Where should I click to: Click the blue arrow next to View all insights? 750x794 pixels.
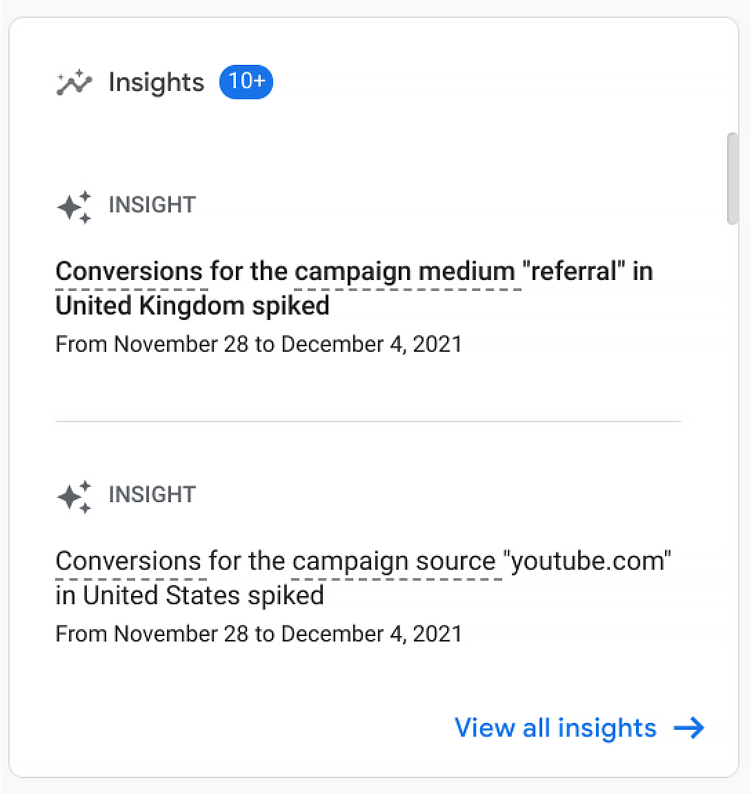[689, 728]
